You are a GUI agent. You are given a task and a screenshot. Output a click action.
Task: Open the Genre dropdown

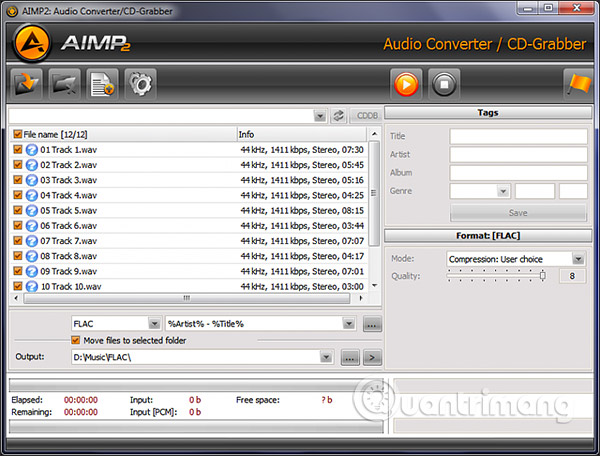pyautogui.click(x=503, y=191)
